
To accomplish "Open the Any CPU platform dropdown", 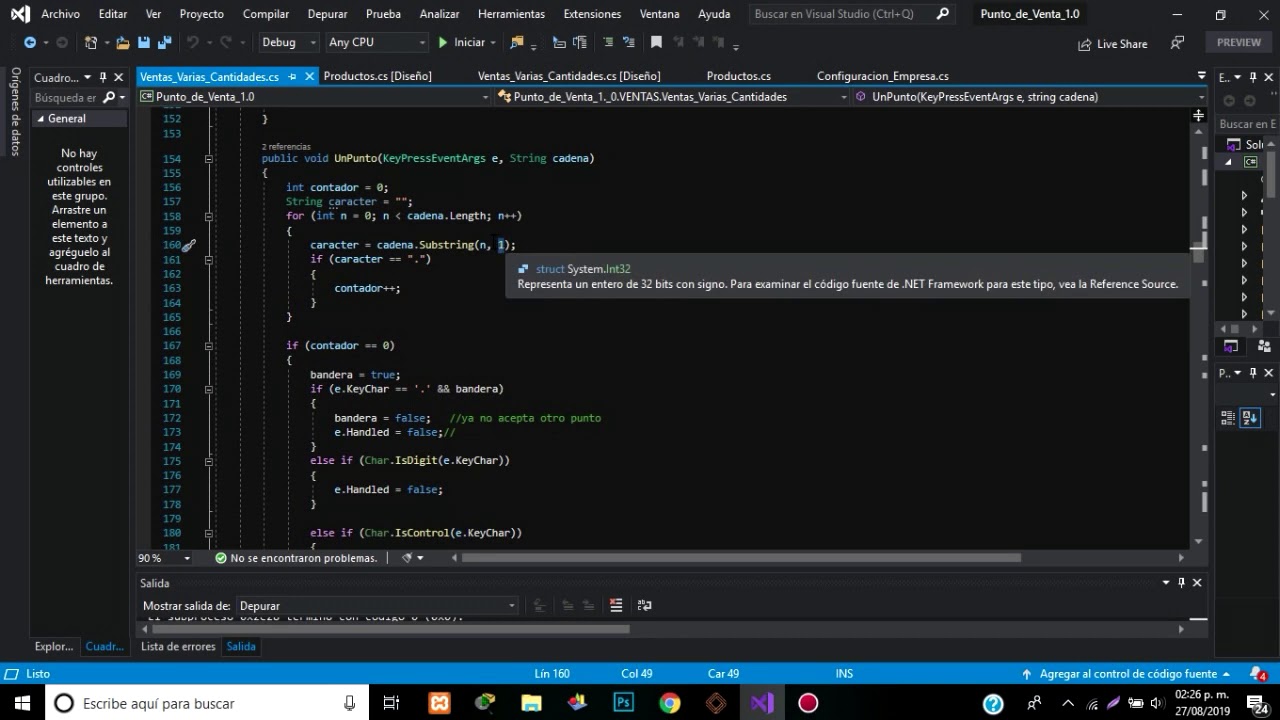I will coord(377,43).
